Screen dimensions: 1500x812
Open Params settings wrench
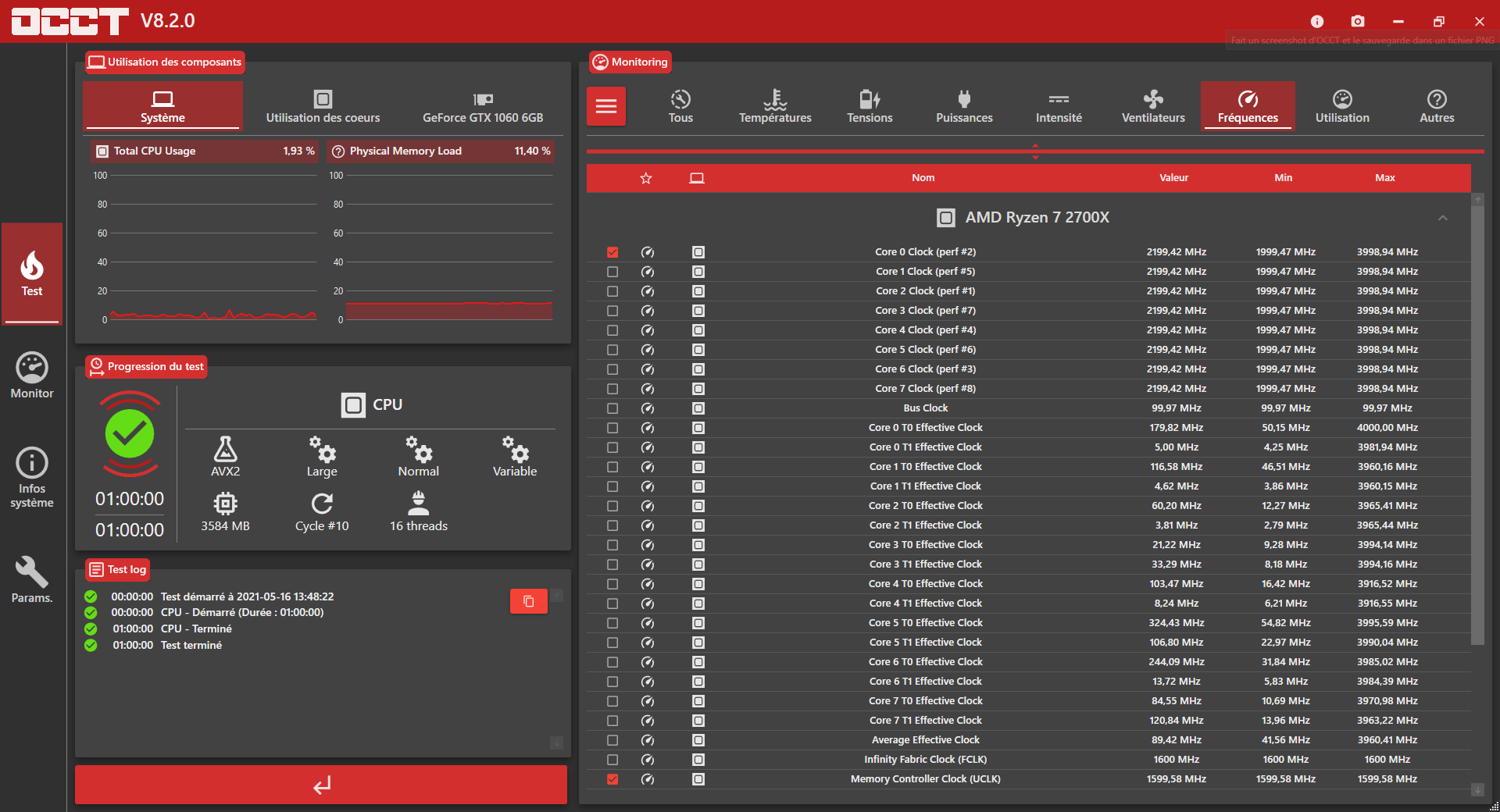(x=32, y=579)
